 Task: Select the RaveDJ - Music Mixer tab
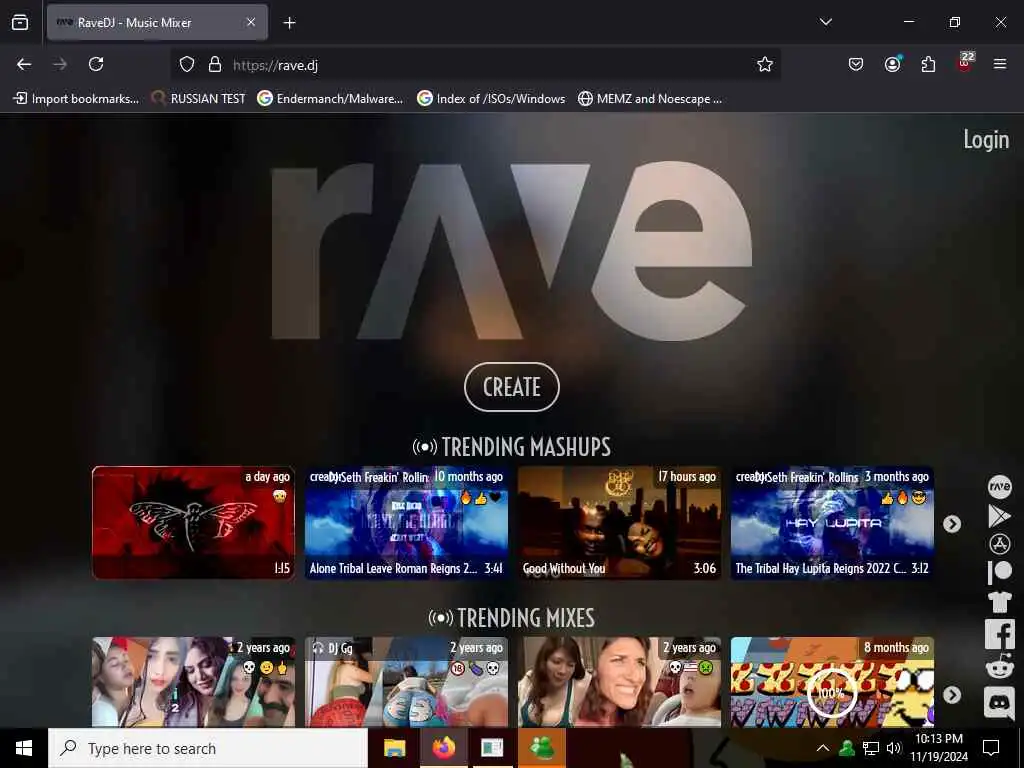tap(157, 22)
